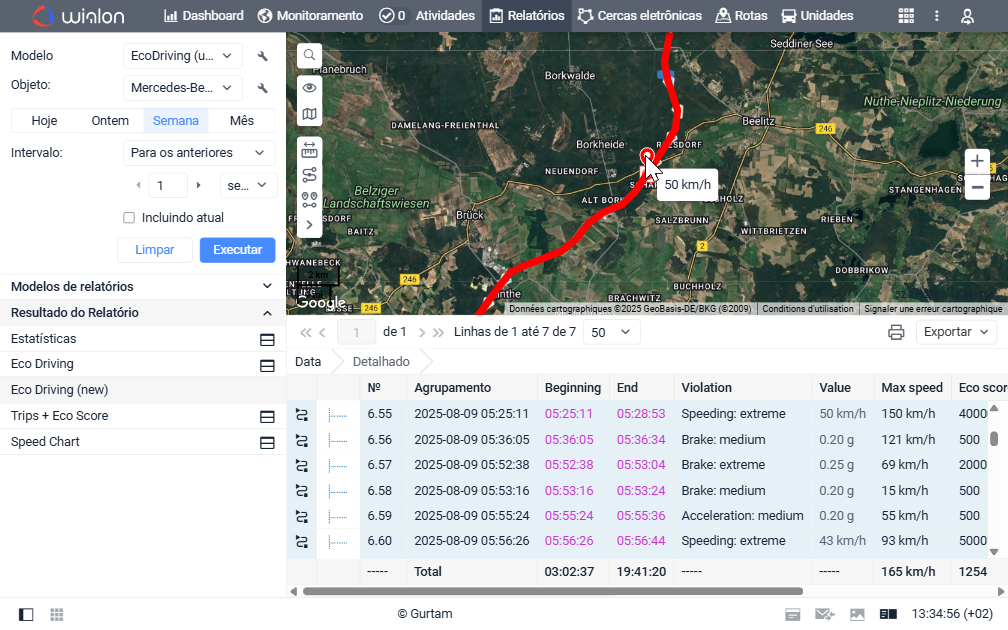Toggle left panel layout icon in footer
1008x630 pixels.
[x=26, y=615]
